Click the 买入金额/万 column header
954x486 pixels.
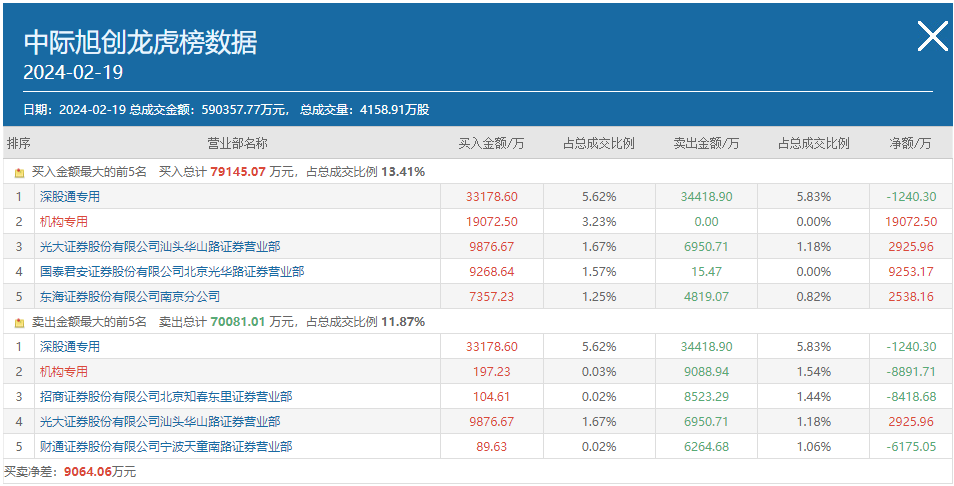[492, 144]
